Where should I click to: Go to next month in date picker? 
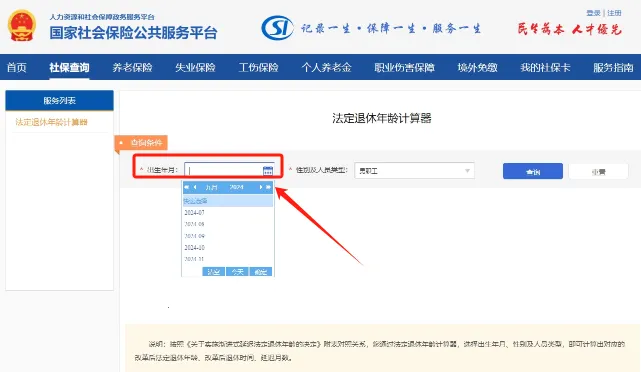click(x=260, y=187)
